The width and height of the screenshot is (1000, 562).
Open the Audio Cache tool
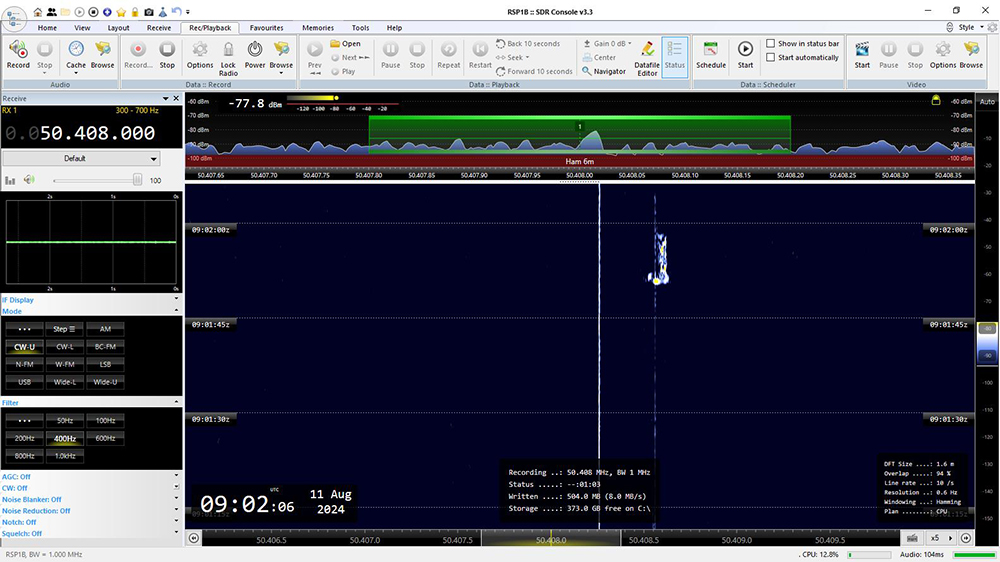[76, 54]
